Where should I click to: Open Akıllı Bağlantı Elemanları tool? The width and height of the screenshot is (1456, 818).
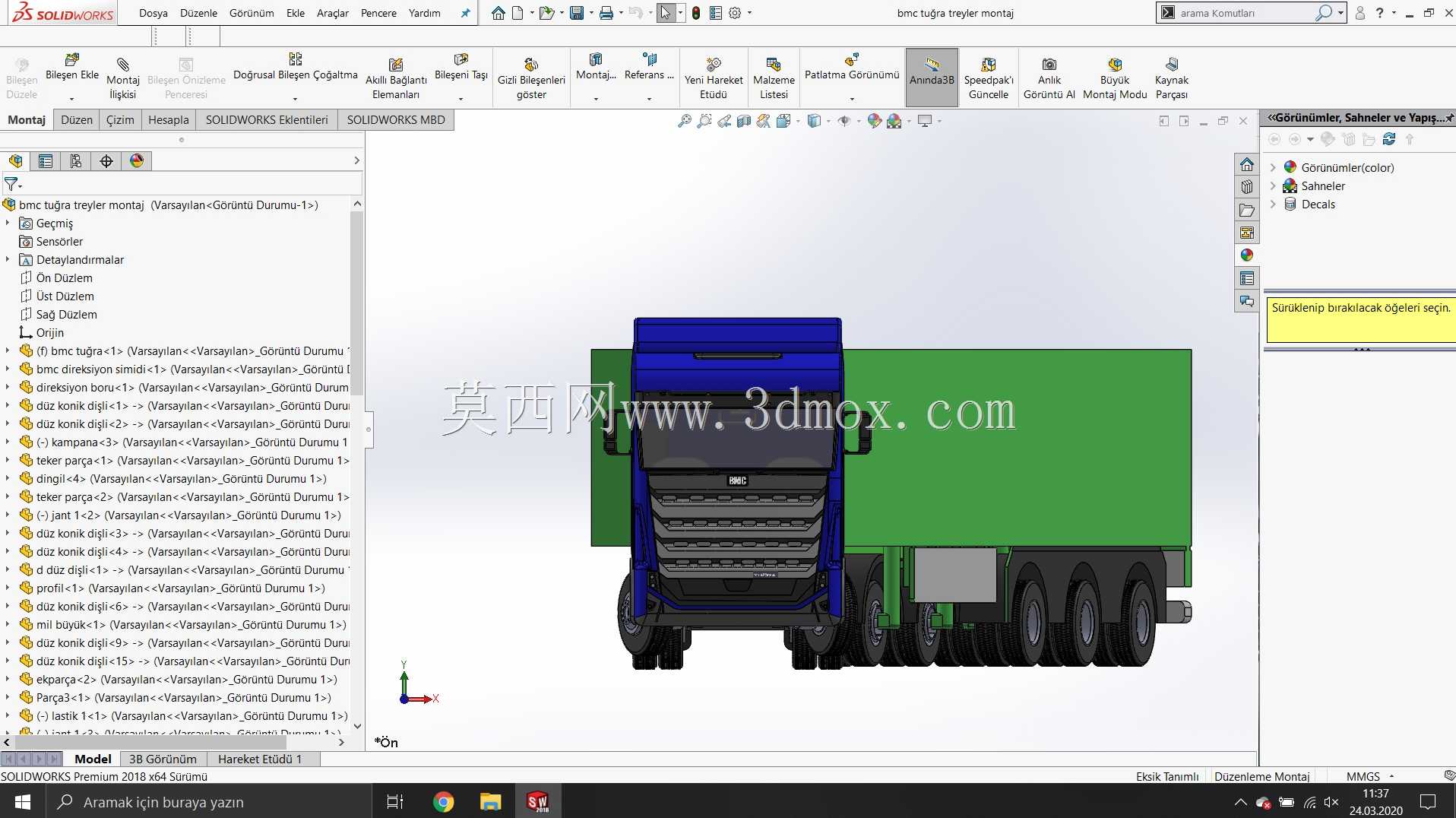point(396,78)
